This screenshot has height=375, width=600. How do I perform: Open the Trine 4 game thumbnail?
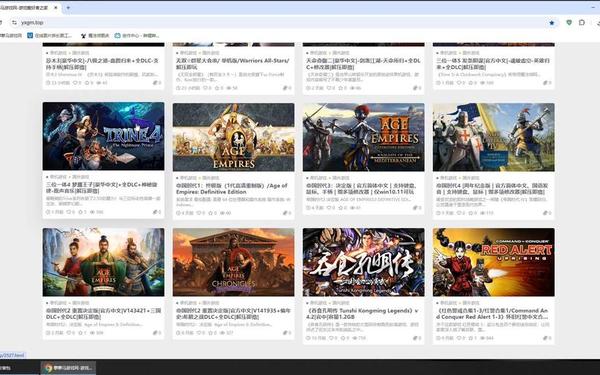coord(103,136)
